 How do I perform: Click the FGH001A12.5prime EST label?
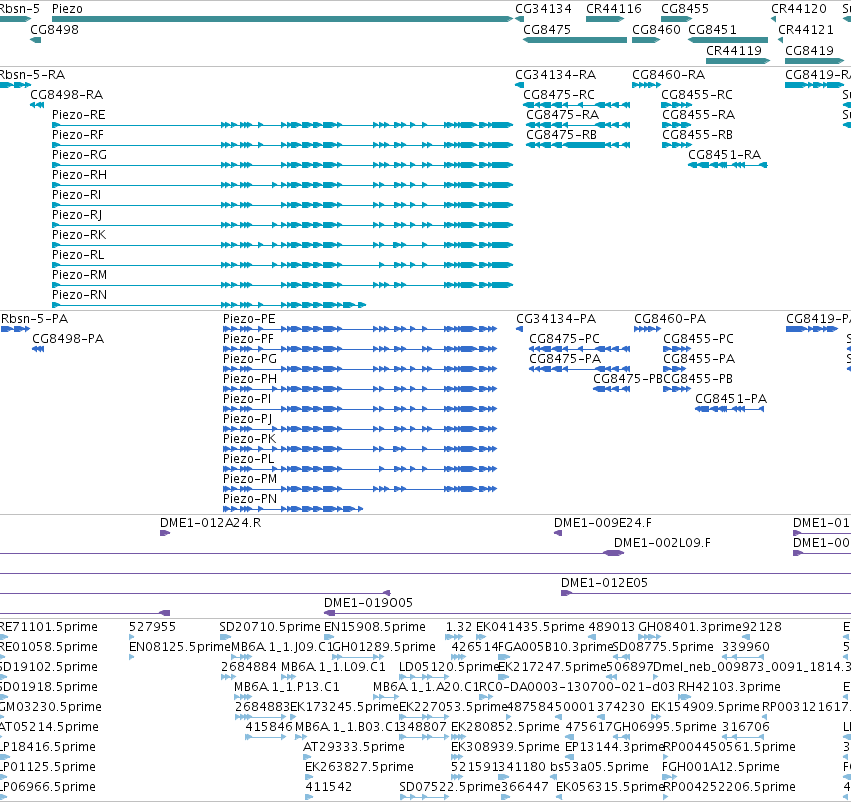721,767
